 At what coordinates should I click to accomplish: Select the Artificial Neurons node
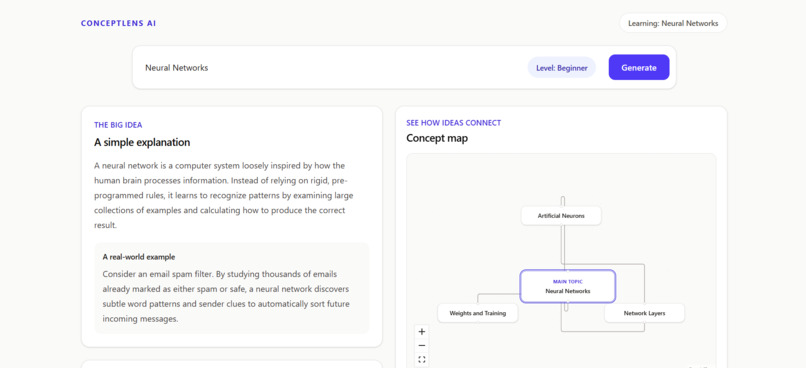(561, 216)
